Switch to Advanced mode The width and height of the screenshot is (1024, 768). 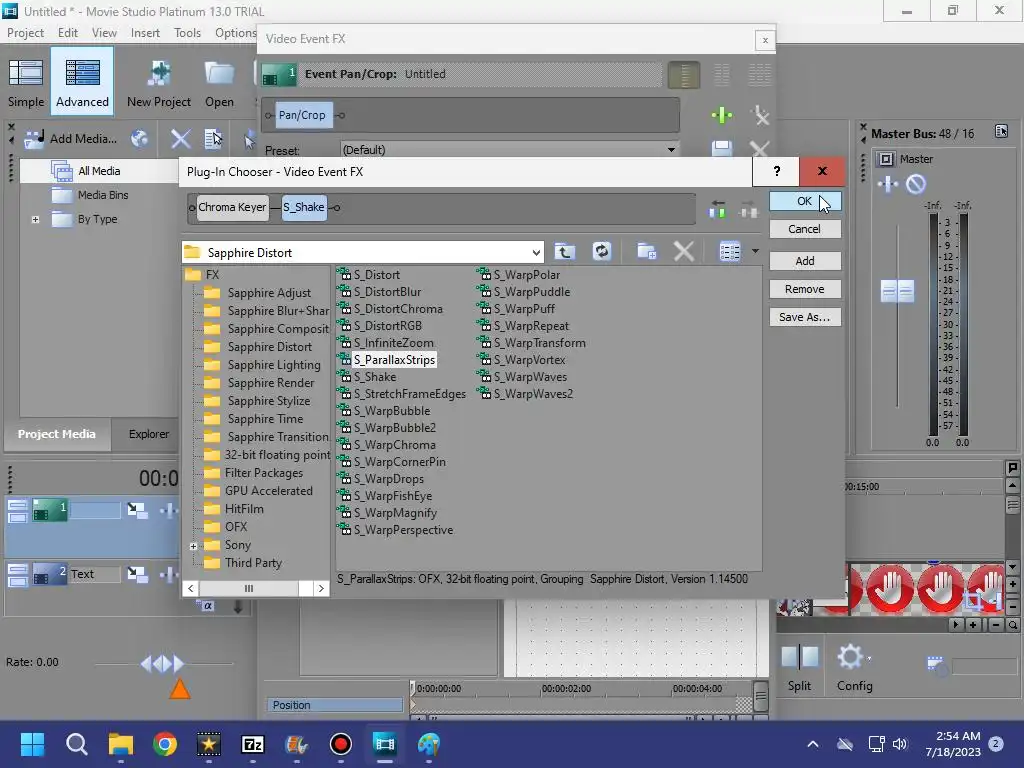82,81
